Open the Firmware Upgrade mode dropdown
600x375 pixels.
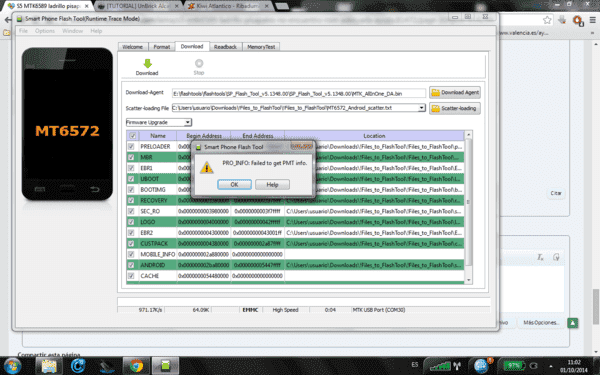pyautogui.click(x=159, y=122)
